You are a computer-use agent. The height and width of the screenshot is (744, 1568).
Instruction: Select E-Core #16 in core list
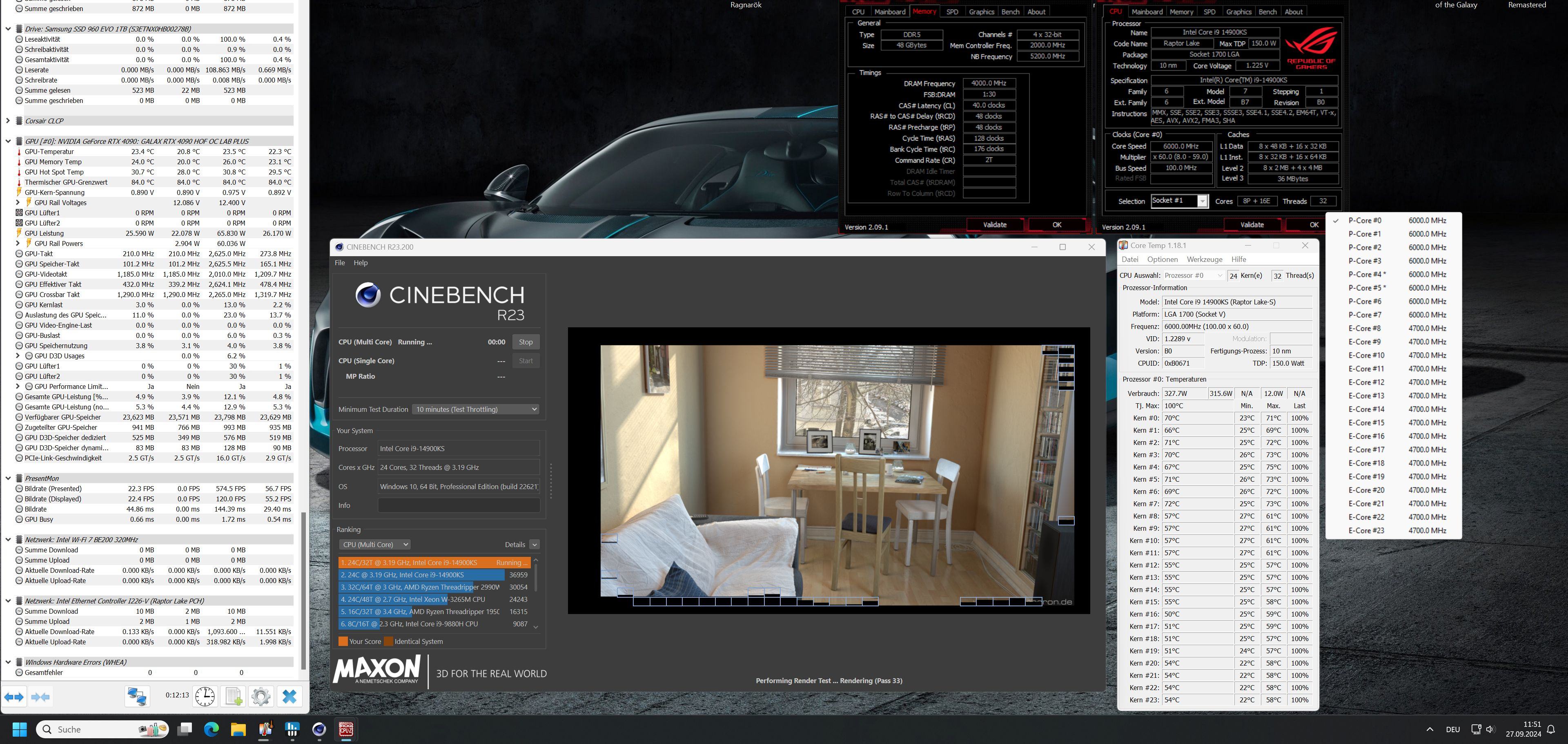click(1393, 436)
